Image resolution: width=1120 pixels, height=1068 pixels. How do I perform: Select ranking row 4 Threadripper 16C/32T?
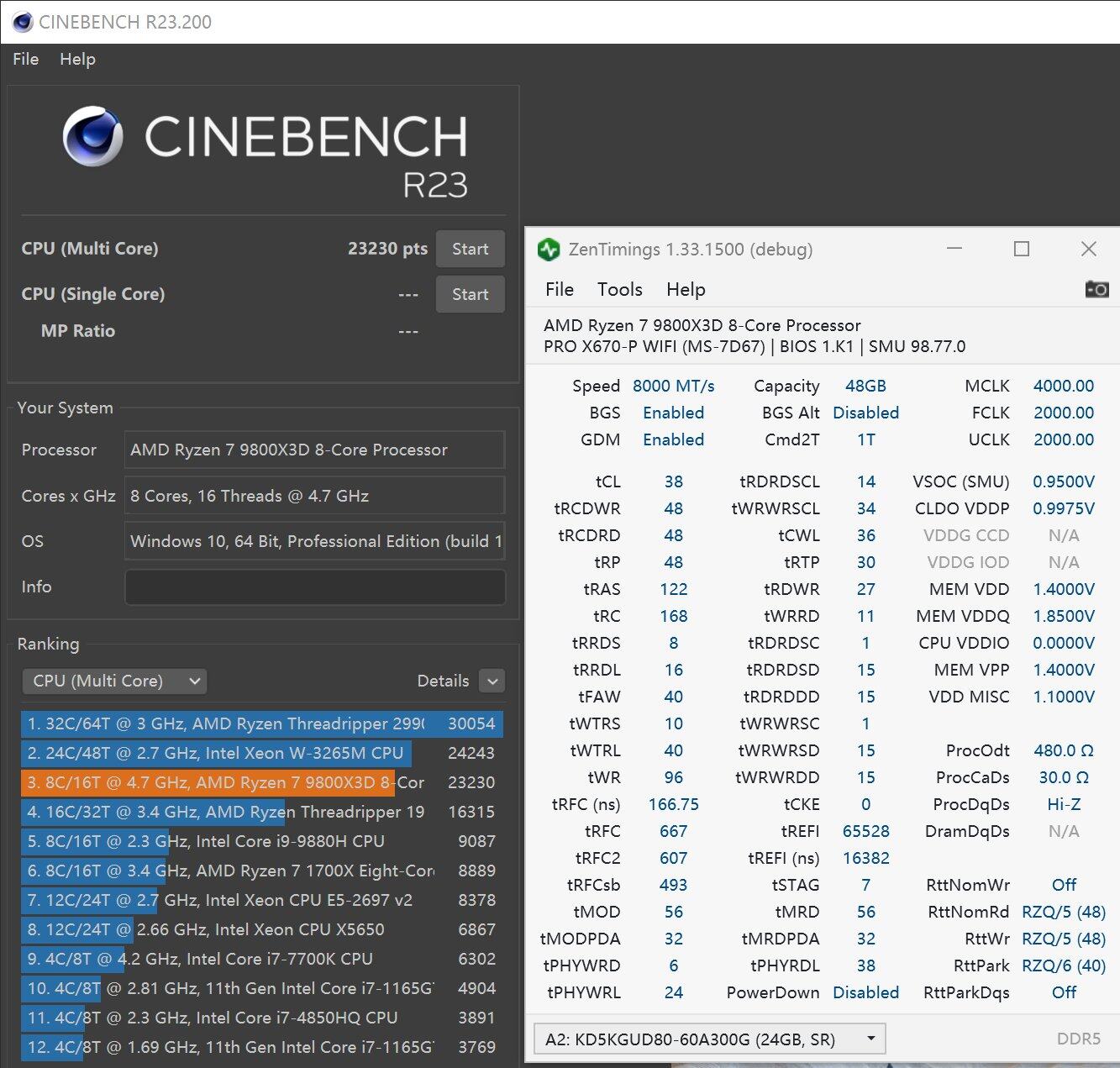(x=261, y=812)
